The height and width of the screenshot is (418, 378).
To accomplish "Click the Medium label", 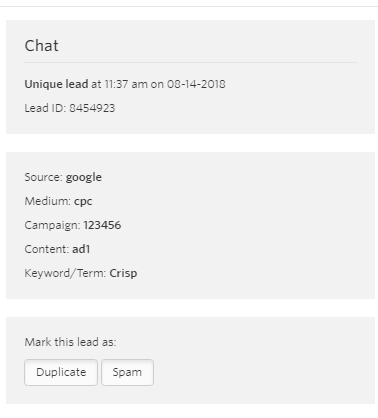I will pos(48,201).
